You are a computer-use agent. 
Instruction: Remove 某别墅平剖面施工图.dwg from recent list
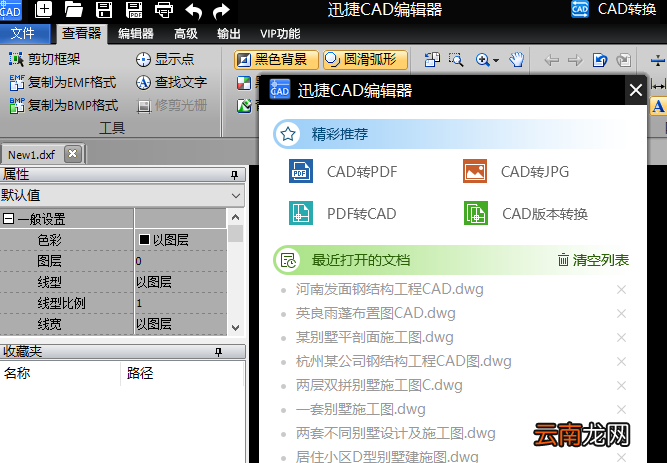tap(621, 337)
